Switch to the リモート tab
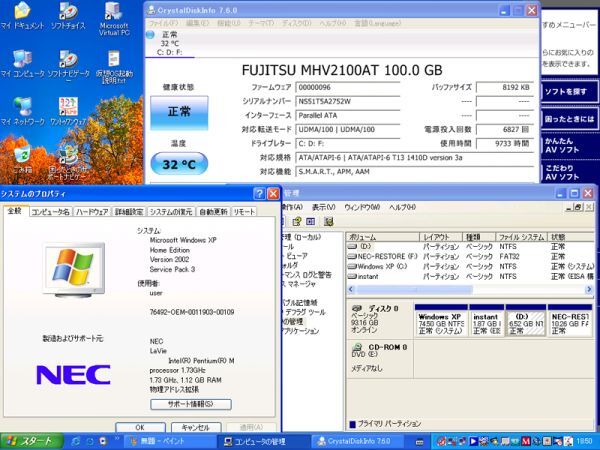The image size is (600, 450). pyautogui.click(x=244, y=212)
